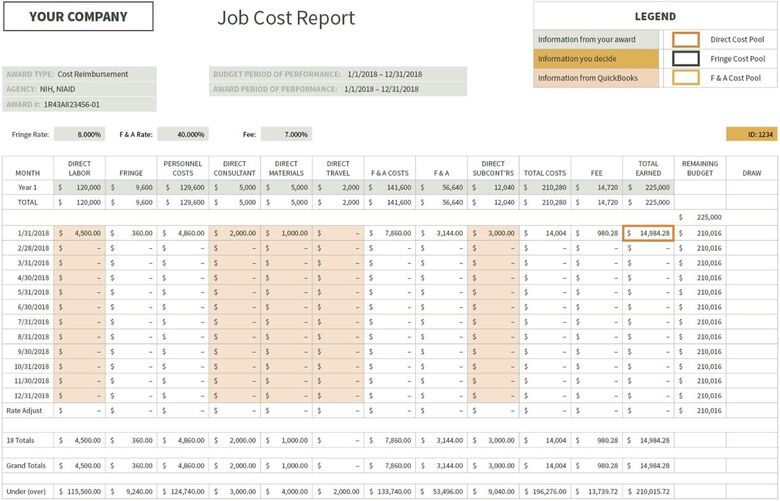Click 1/31/2018 direct materials 1,000.00 cell

[x=287, y=233]
